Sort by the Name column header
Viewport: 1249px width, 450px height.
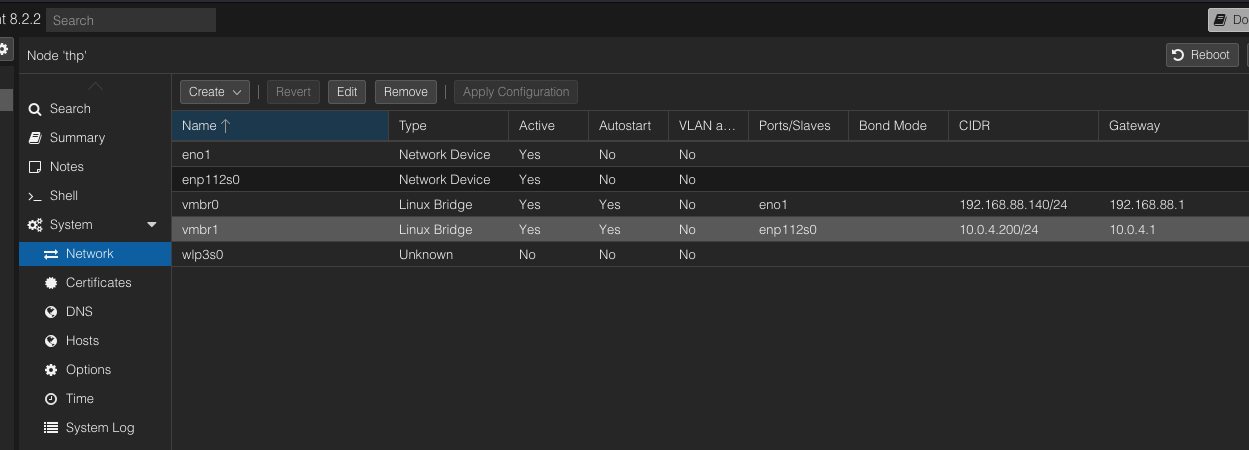(279, 126)
